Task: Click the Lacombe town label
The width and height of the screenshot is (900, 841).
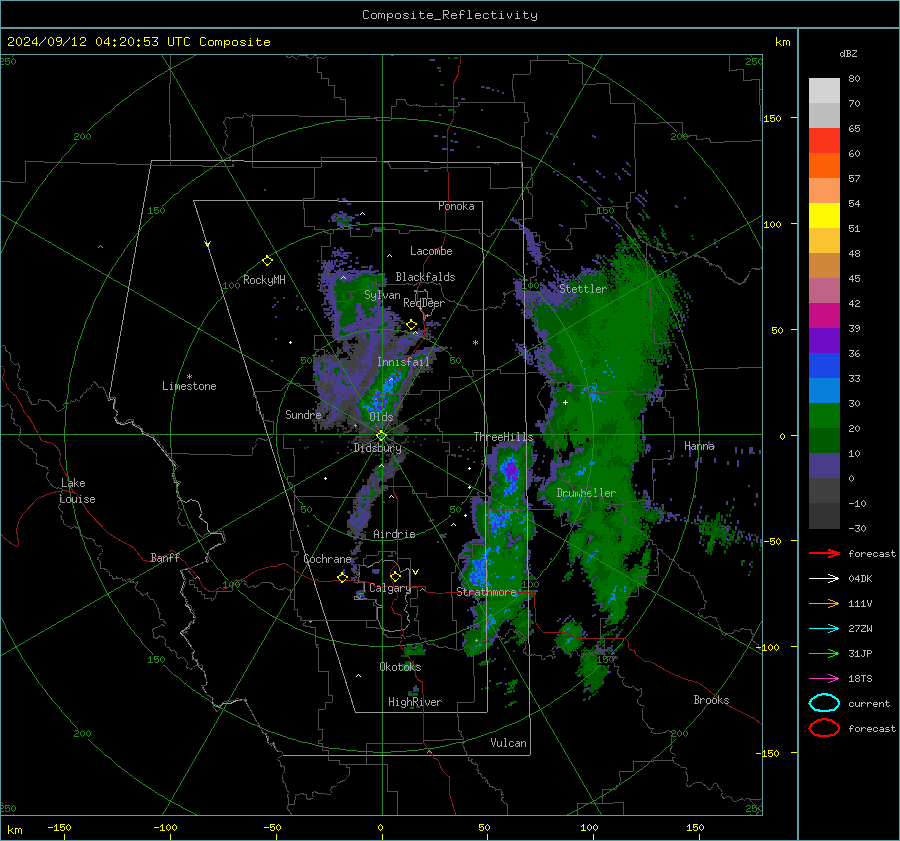Action: point(431,251)
